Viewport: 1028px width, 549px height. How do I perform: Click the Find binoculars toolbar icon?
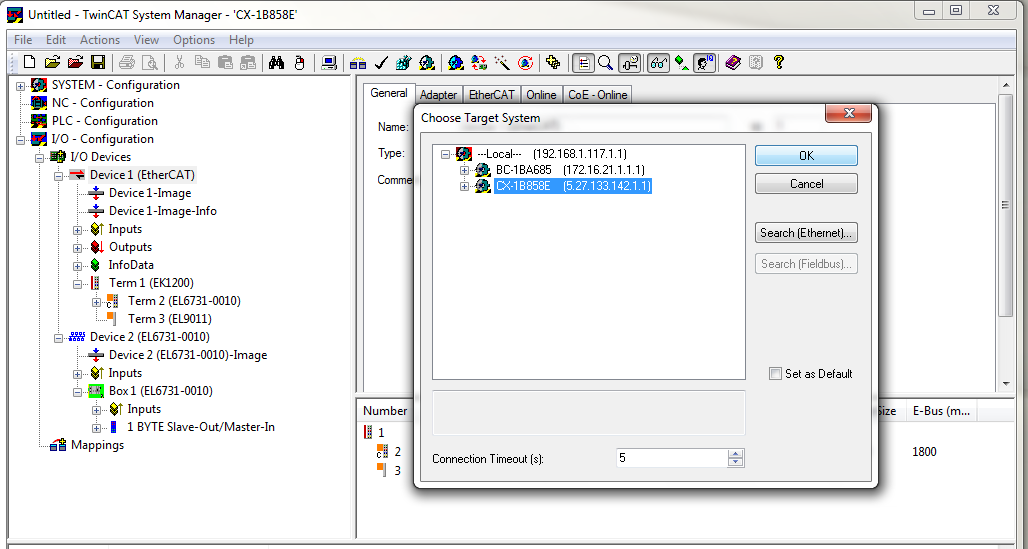tap(276, 62)
